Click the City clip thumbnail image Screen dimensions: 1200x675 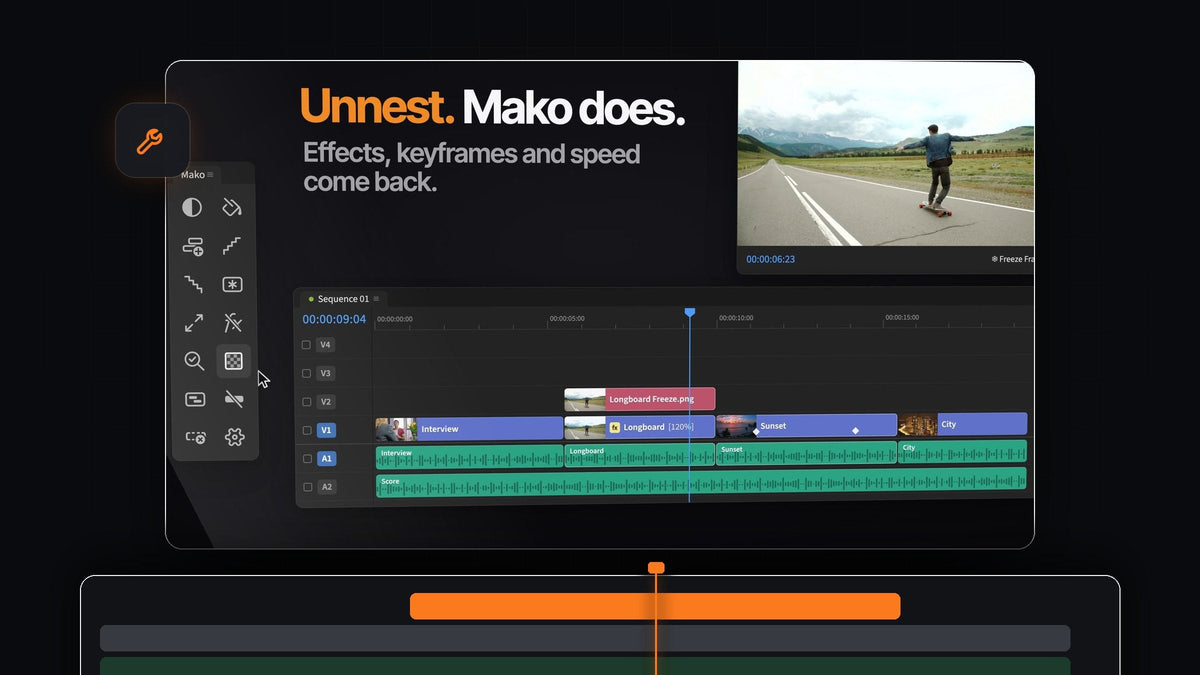coord(918,425)
